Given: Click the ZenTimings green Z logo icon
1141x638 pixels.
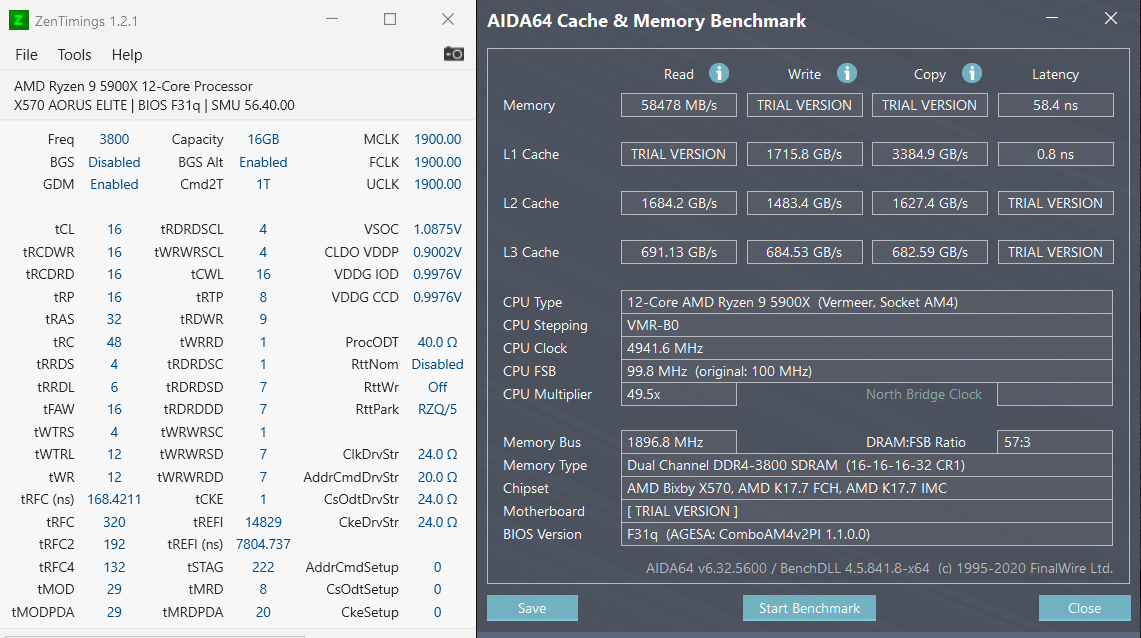Looking at the screenshot, I should (19, 20).
